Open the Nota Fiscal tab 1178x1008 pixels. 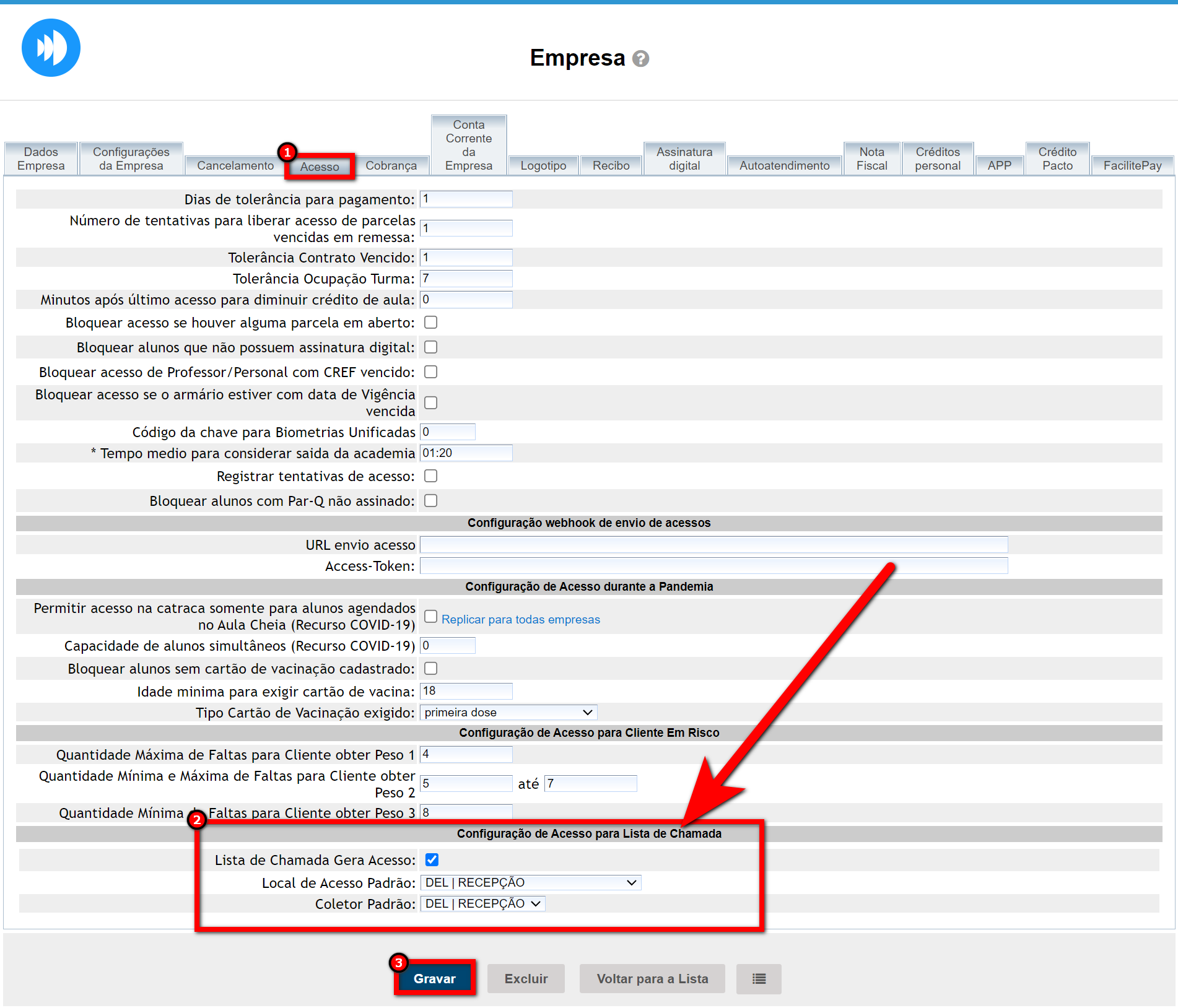[x=871, y=159]
